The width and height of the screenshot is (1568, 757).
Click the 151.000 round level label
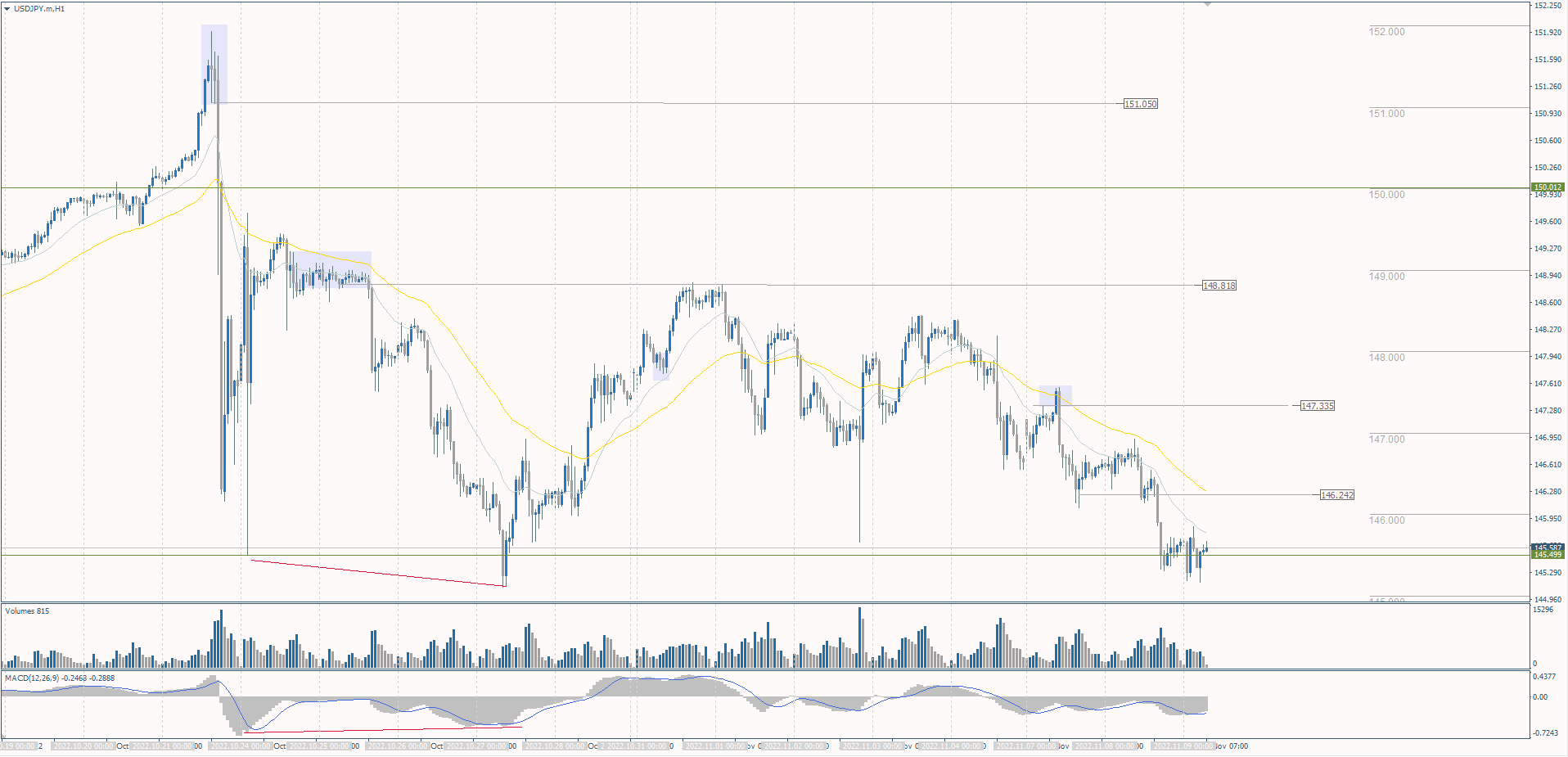1386,114
